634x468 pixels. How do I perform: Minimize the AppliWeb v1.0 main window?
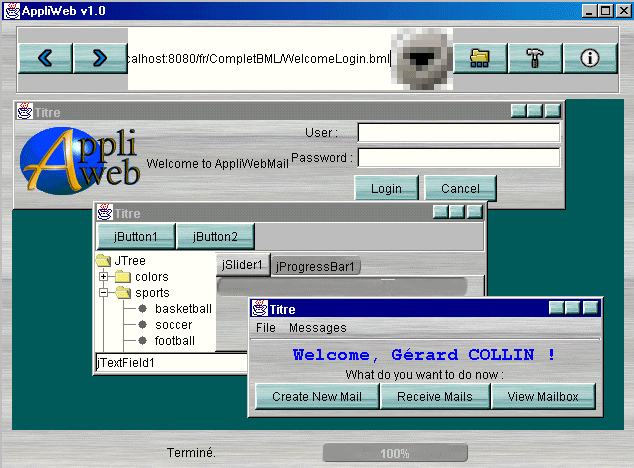[x=589, y=11]
